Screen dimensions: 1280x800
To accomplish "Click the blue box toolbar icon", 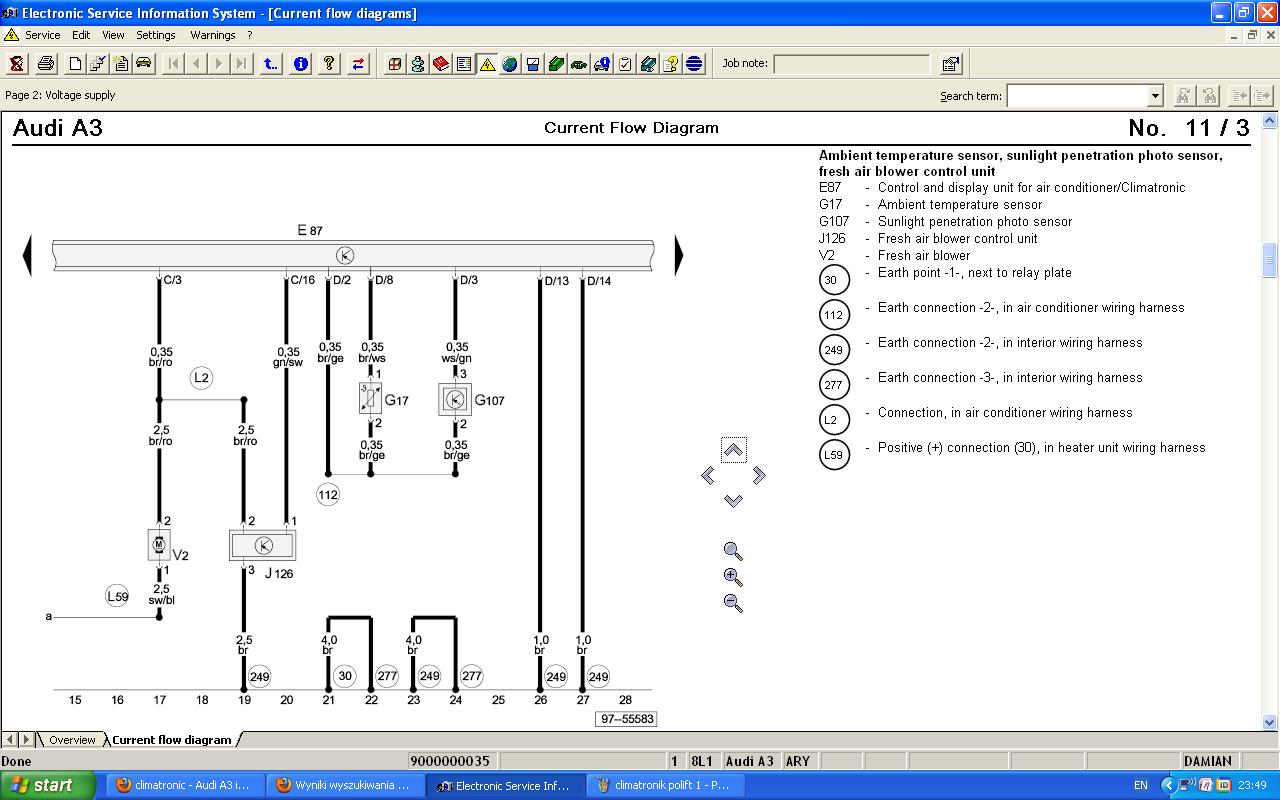I will [x=533, y=64].
